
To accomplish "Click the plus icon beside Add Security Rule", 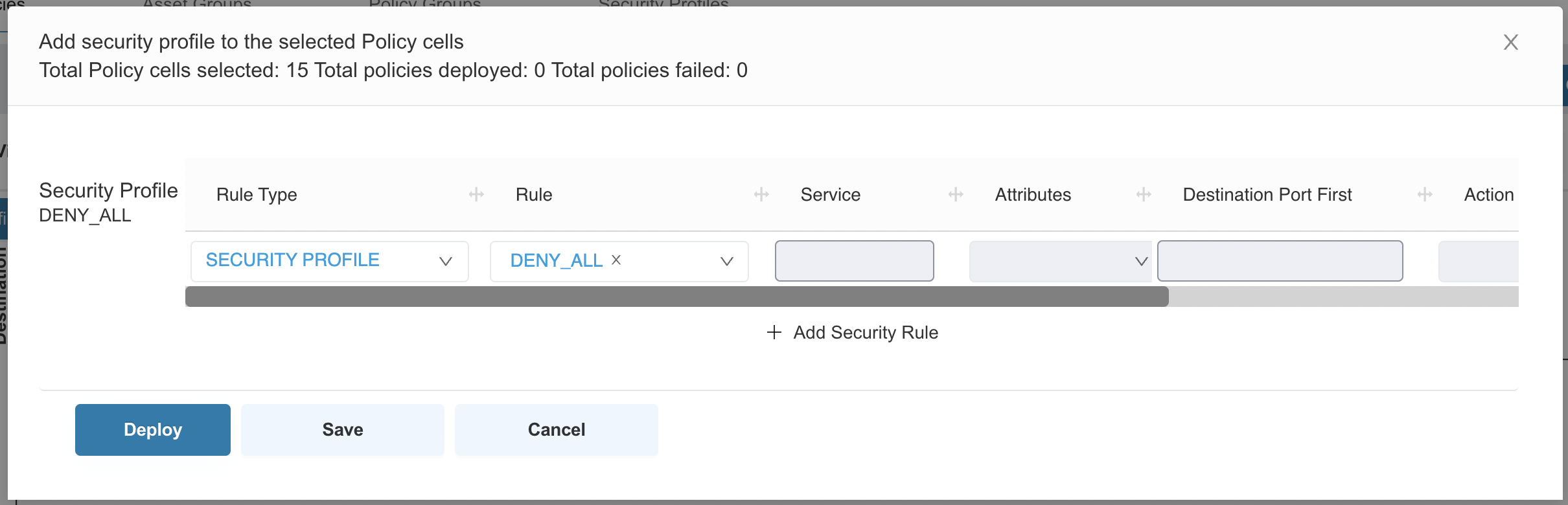I will [774, 332].
